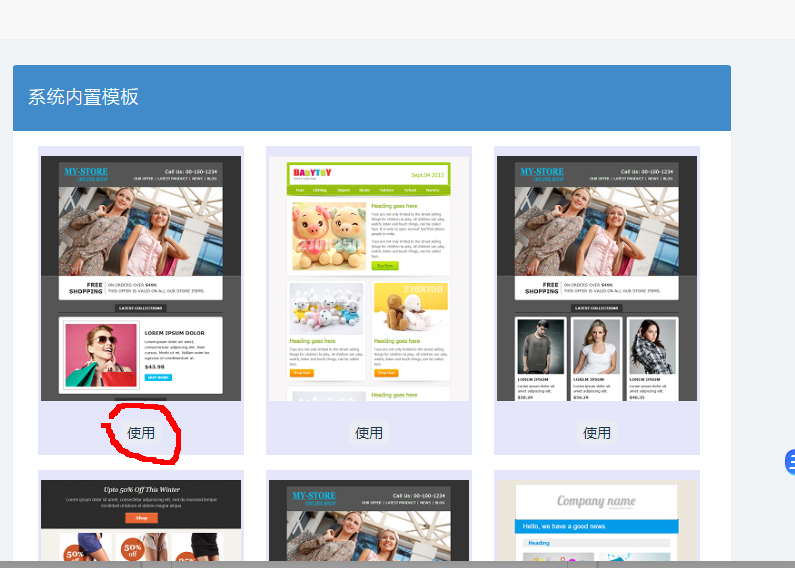The image size is (795, 568).
Task: Click the blue floating icon at right edge
Action: coord(790,462)
